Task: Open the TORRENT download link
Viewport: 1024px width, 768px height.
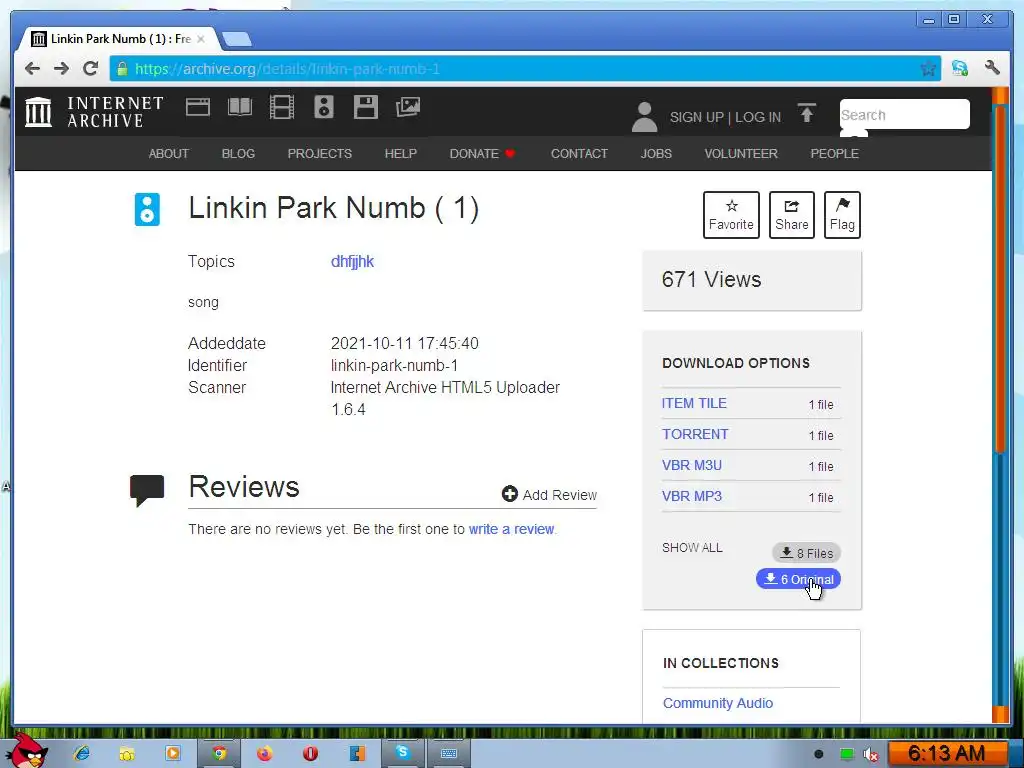Action: coord(695,434)
